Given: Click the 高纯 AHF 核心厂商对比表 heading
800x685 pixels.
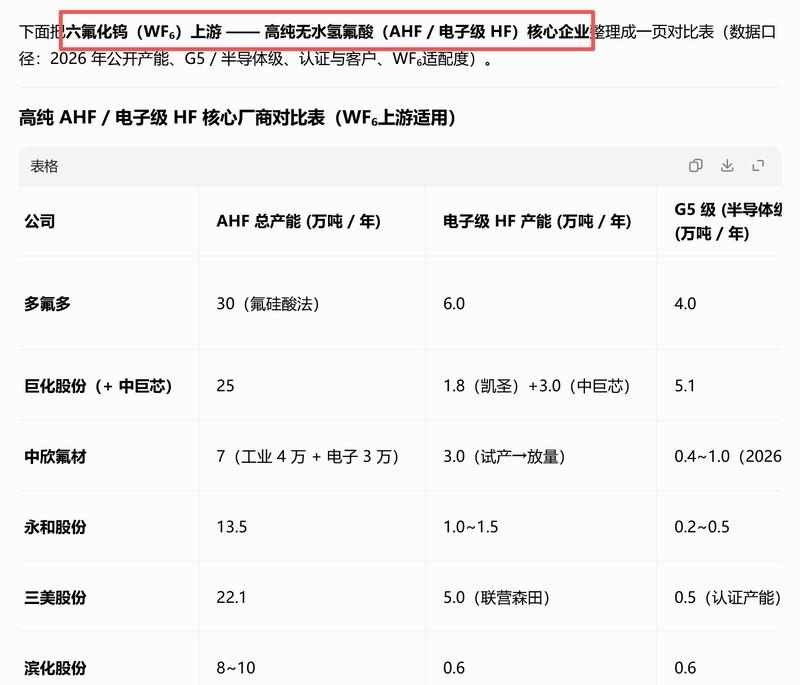Looking at the screenshot, I should coord(237,117).
